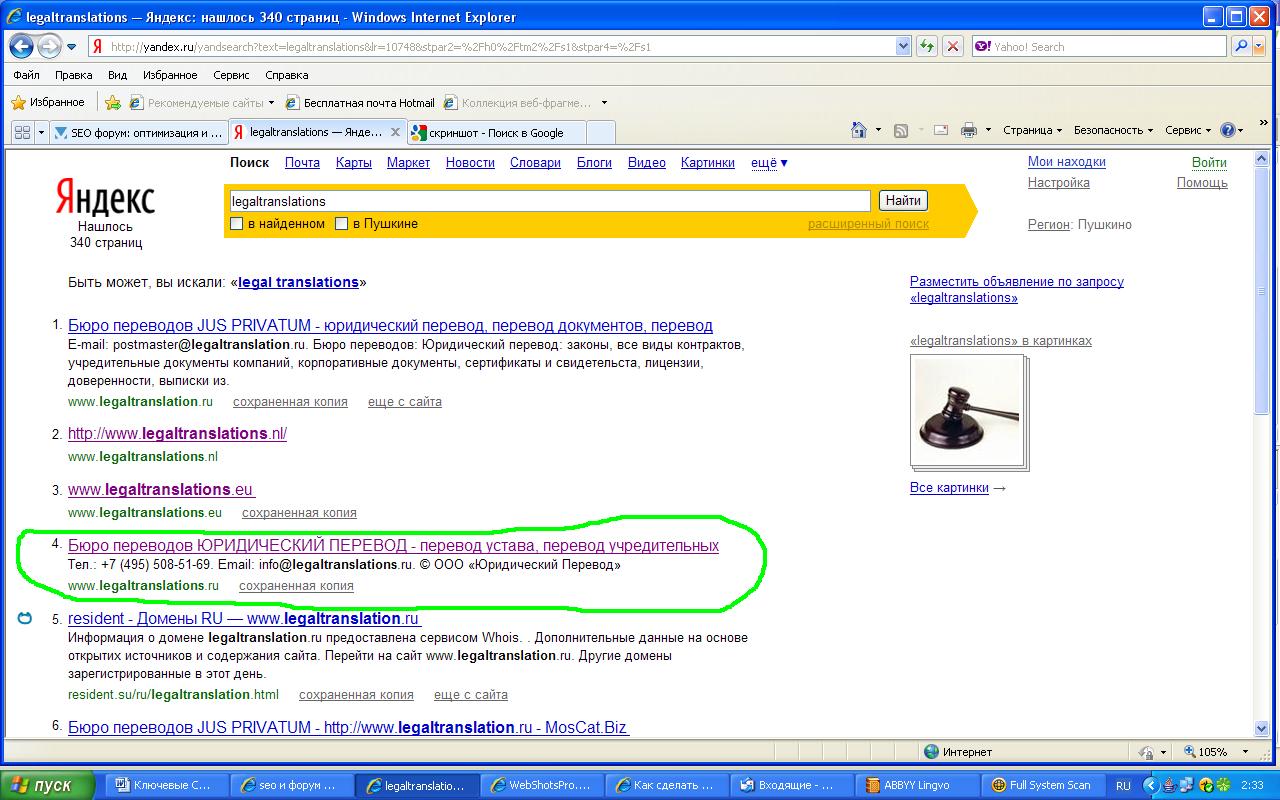
Task: Click the blue icon beside result 5
Action: (25, 619)
